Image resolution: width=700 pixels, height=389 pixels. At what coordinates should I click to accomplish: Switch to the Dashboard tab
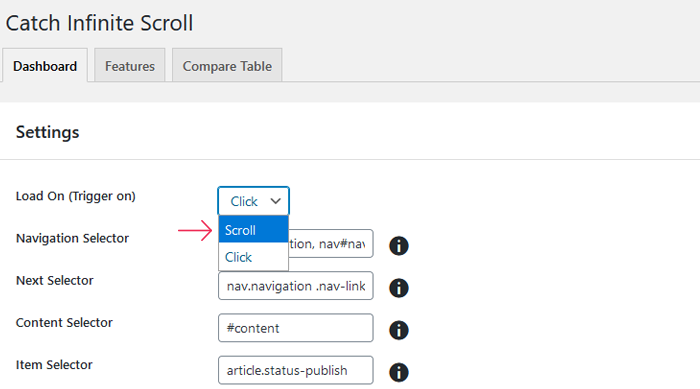[x=45, y=66]
